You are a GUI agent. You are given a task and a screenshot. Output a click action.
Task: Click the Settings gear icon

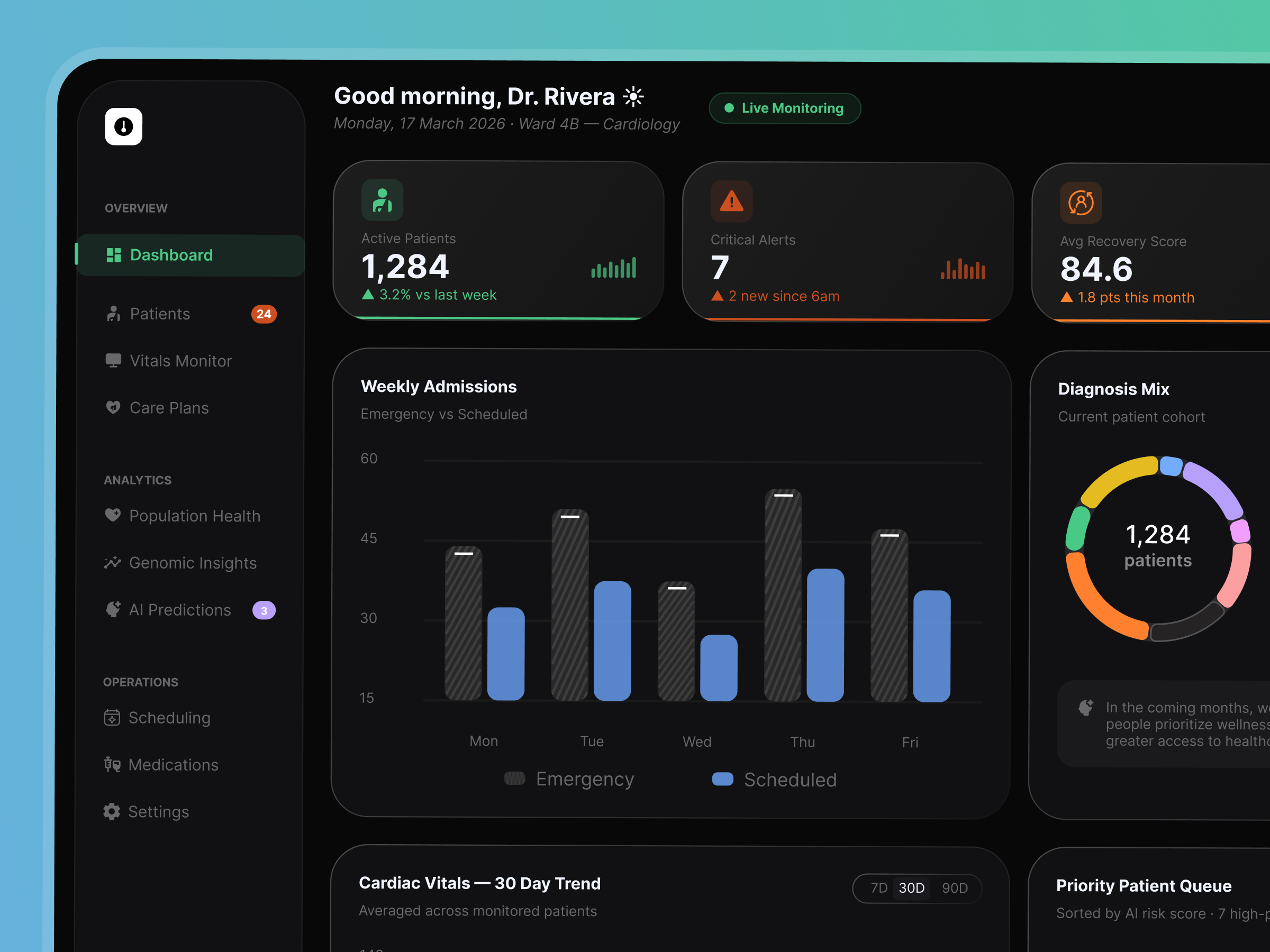click(x=111, y=811)
